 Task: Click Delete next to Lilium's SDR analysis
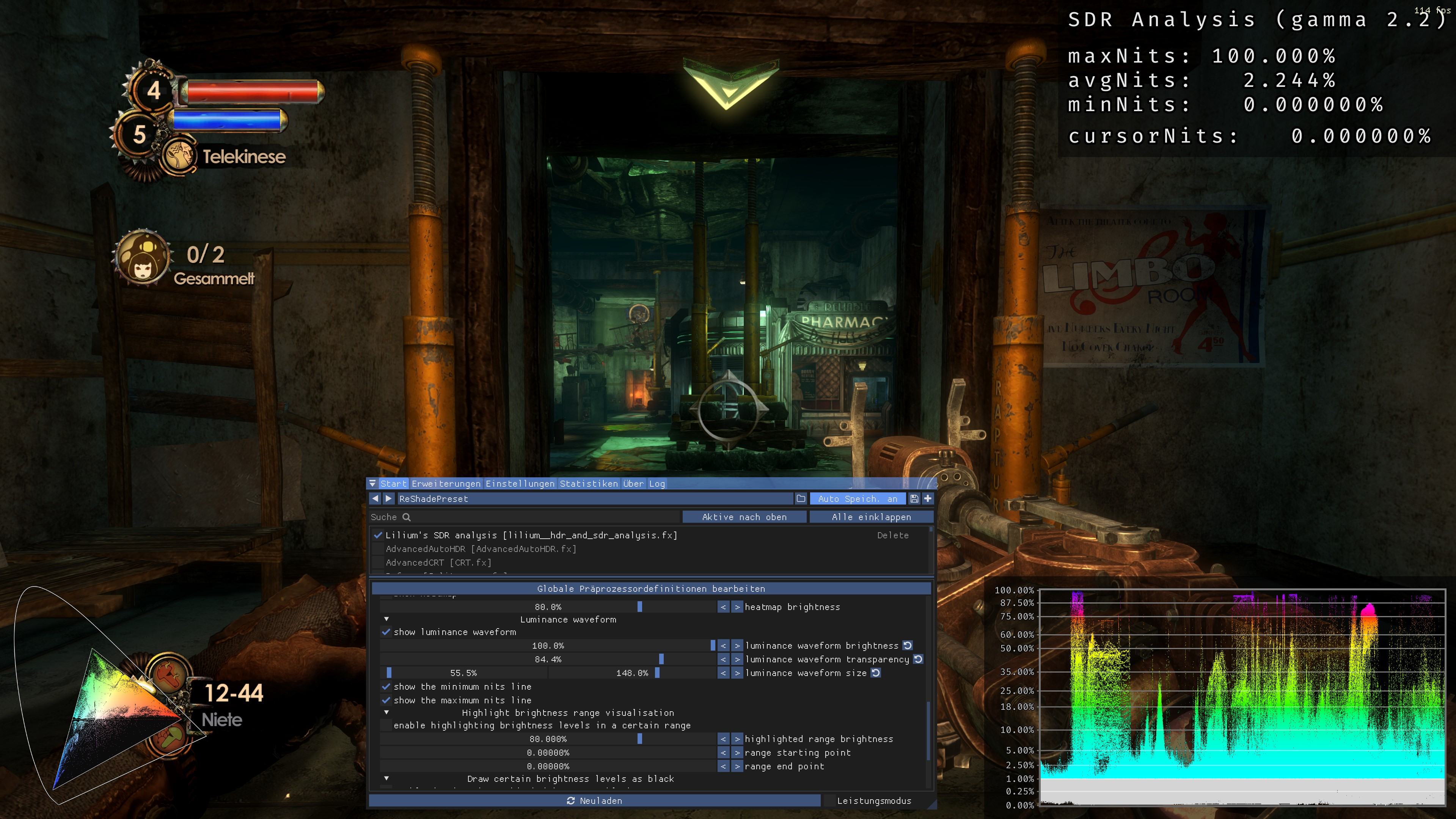click(x=892, y=535)
